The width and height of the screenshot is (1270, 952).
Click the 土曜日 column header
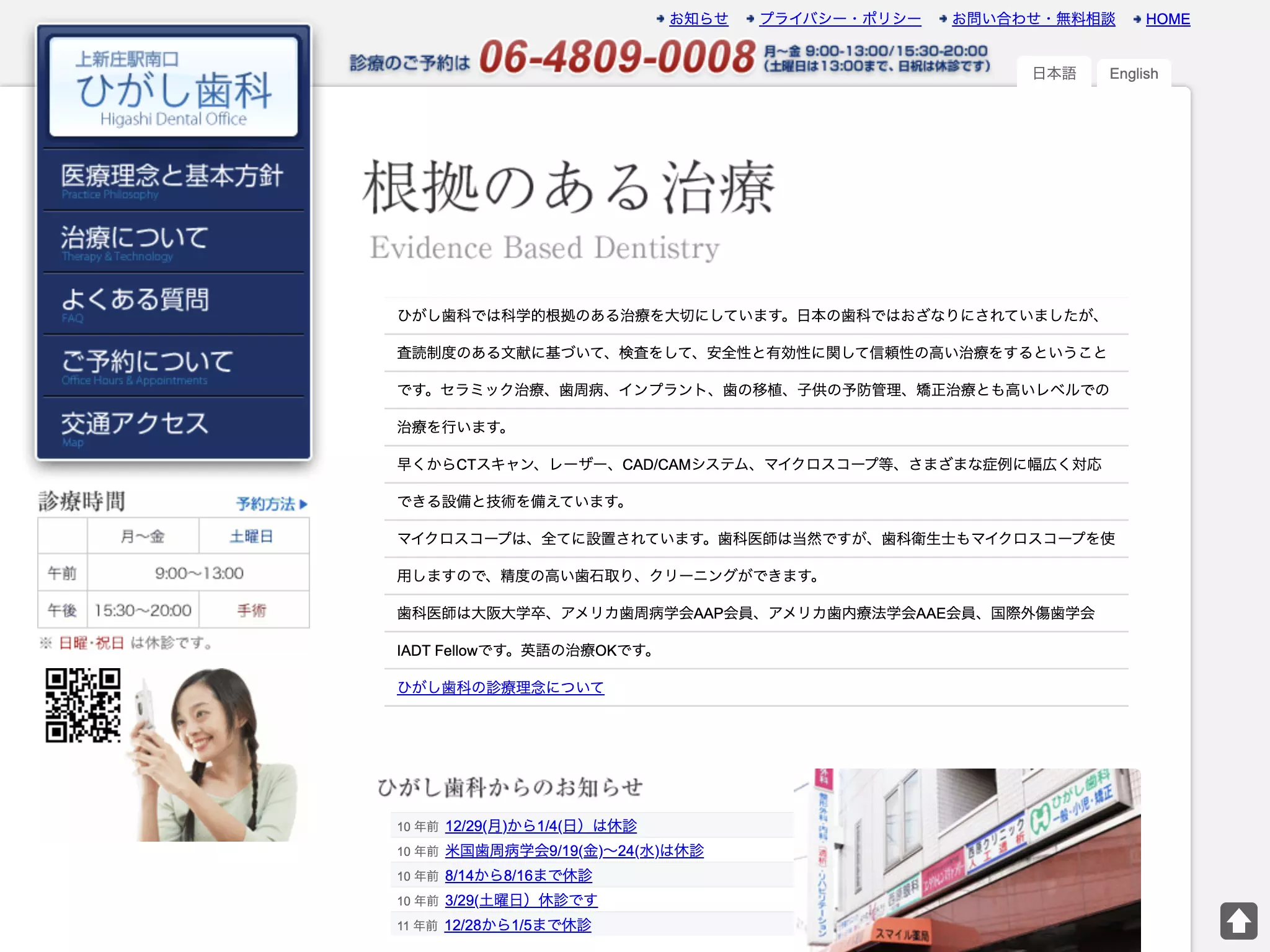click(254, 535)
